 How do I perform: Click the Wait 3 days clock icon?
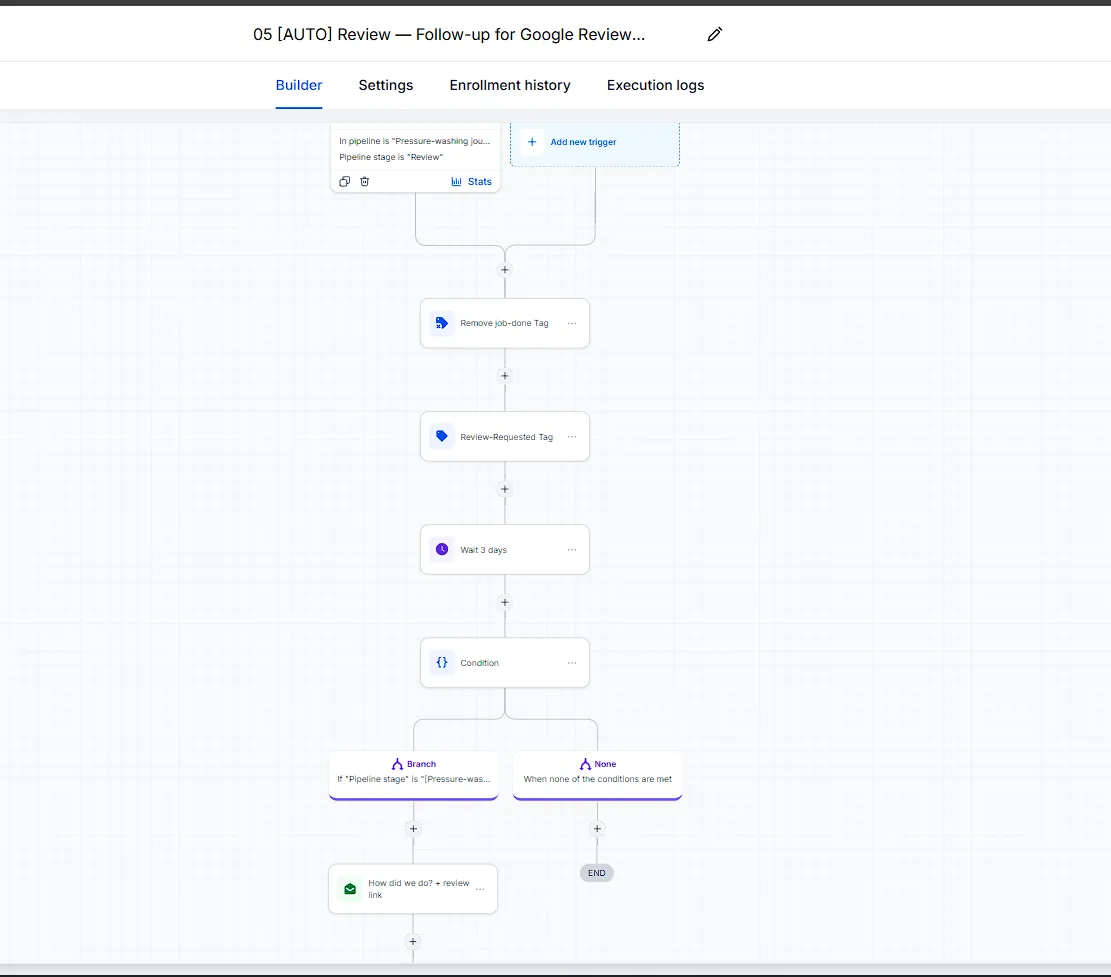[x=441, y=549]
